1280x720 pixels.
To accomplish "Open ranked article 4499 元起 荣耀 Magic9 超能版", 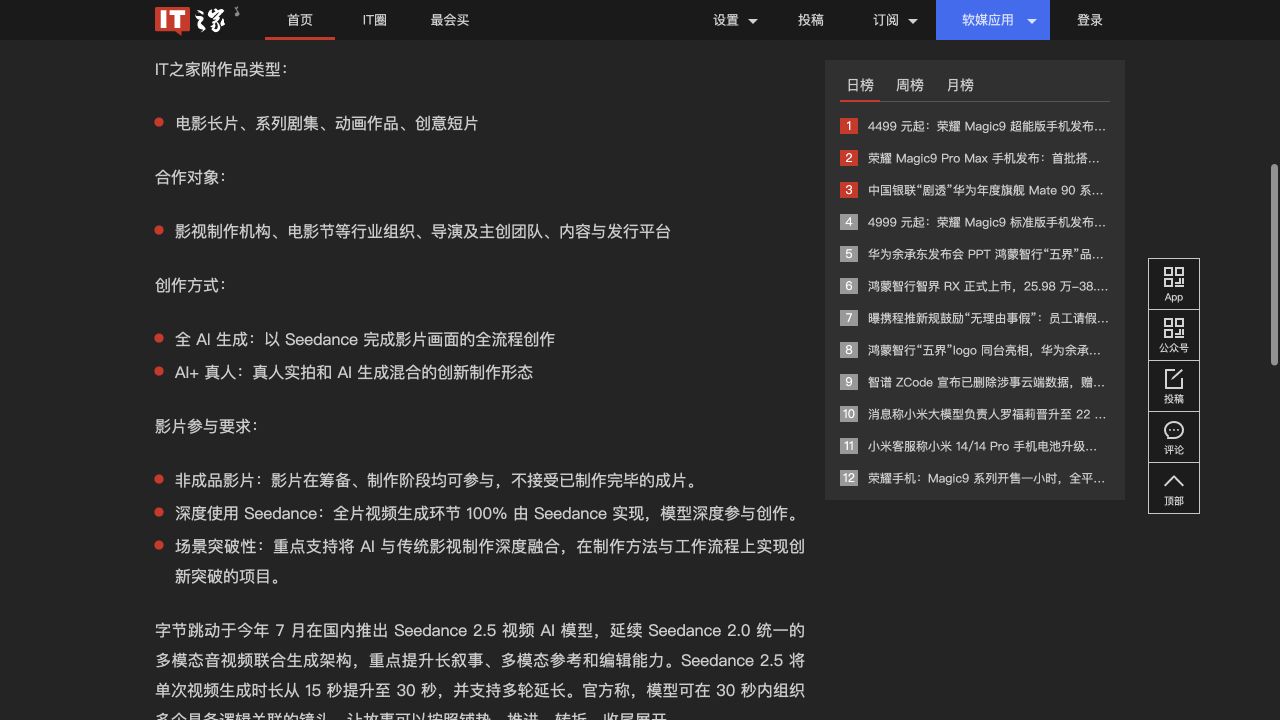I will 987,126.
